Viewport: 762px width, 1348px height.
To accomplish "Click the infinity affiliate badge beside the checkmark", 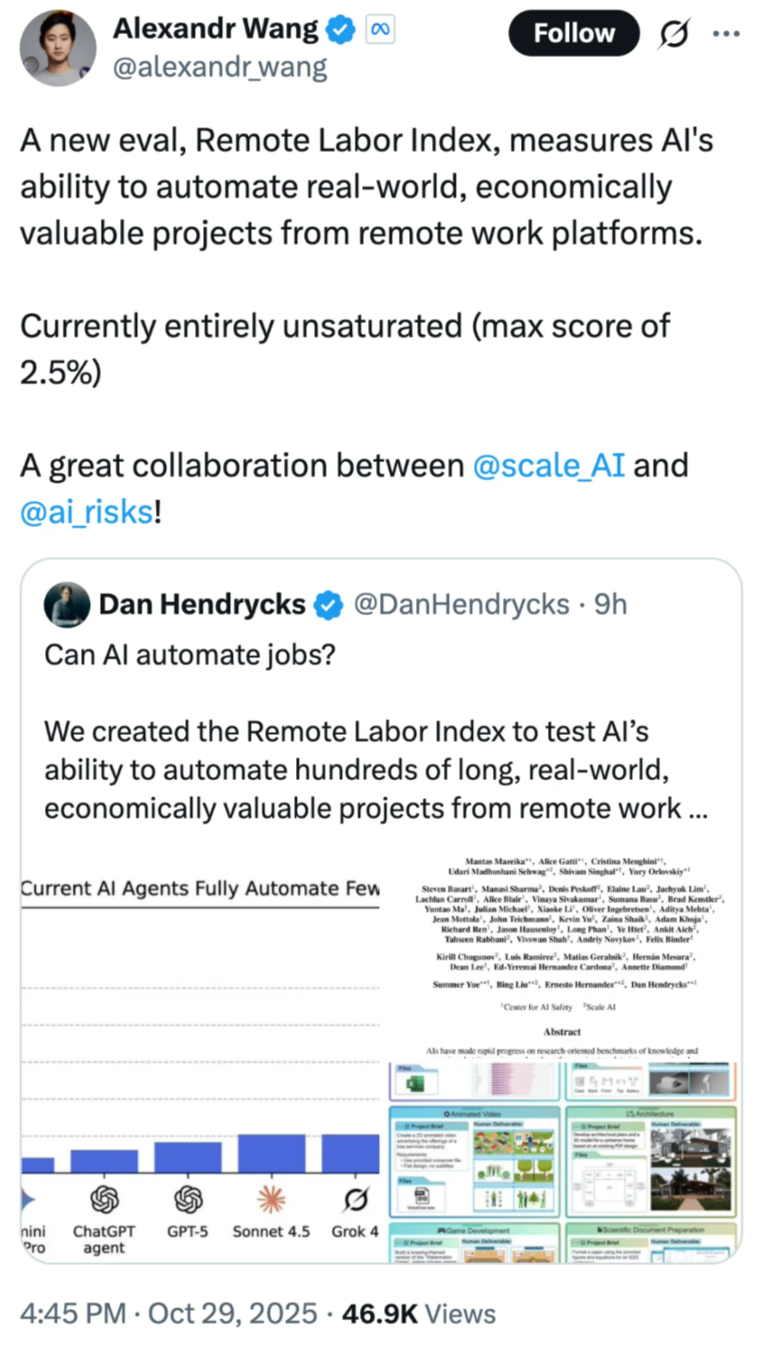I will click(379, 30).
